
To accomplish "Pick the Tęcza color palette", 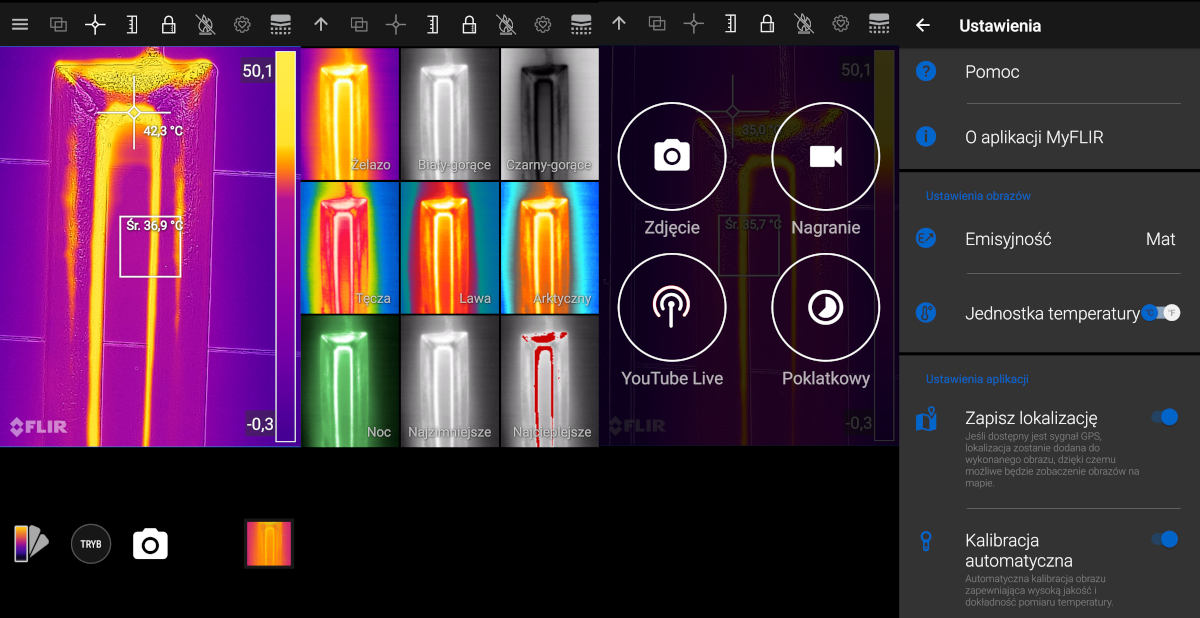I will pos(350,247).
